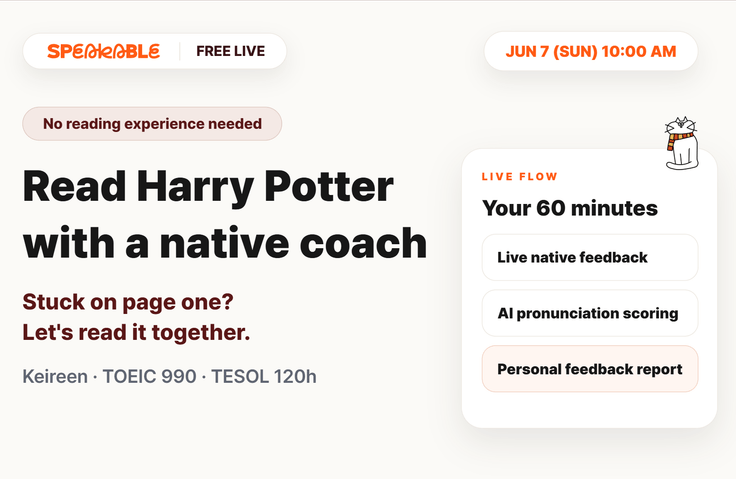Click the TOEIC 990 credential text
Screen dimensions: 736x479
pyautogui.click(x=149, y=377)
